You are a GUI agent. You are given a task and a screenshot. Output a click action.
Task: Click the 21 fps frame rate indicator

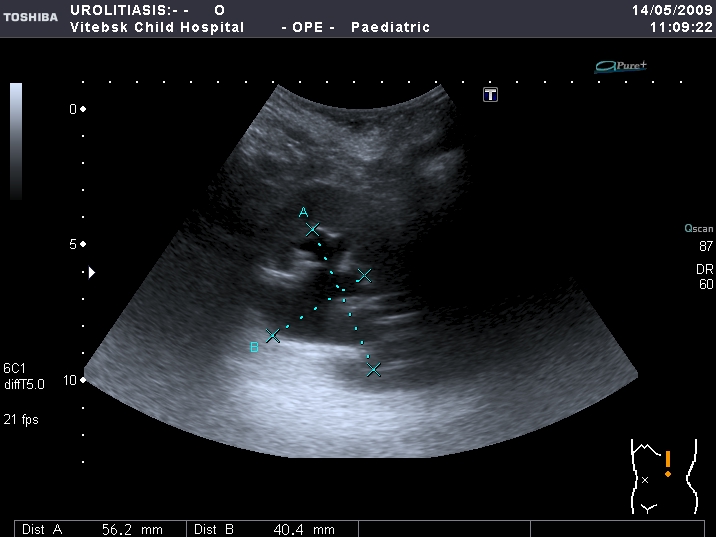pyautogui.click(x=21, y=419)
